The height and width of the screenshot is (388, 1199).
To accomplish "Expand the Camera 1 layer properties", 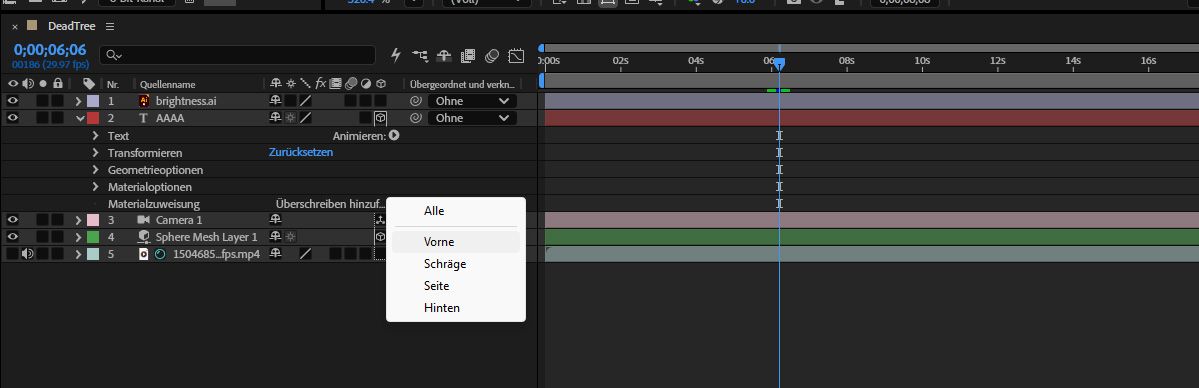I will [x=78, y=220].
